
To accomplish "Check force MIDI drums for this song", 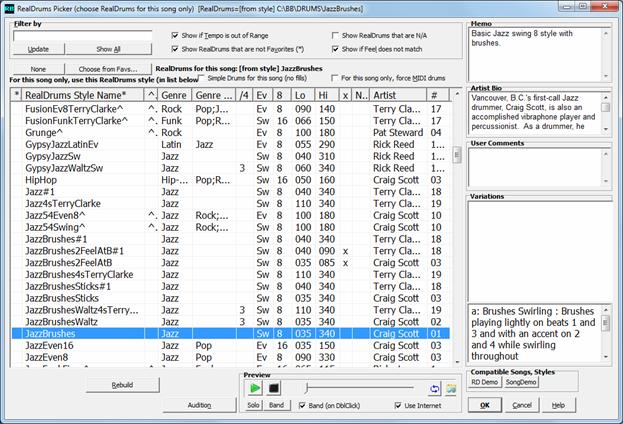I will coord(335,78).
